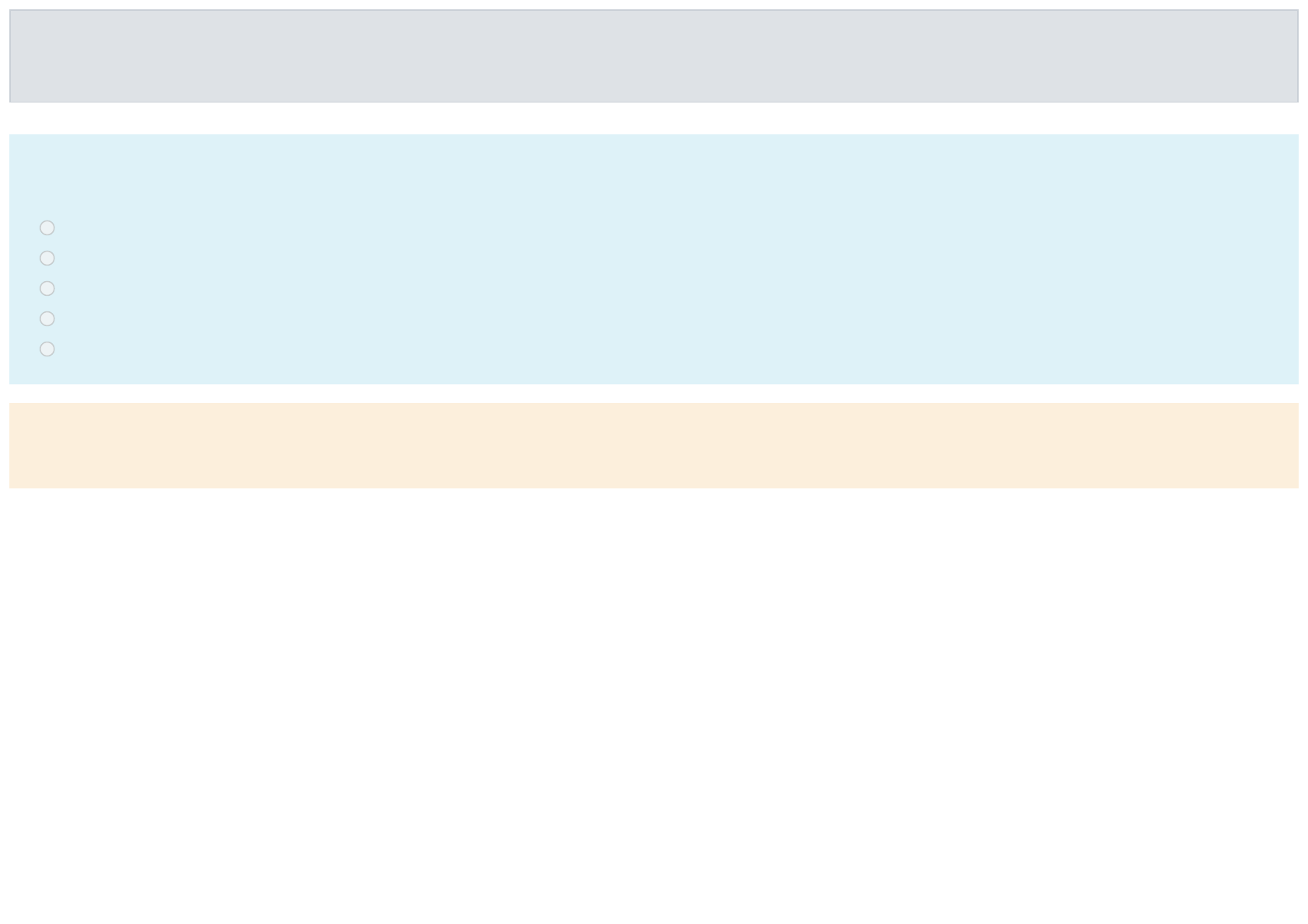Select the first radio button option
Screen dimensions: 1308x924
[47, 228]
